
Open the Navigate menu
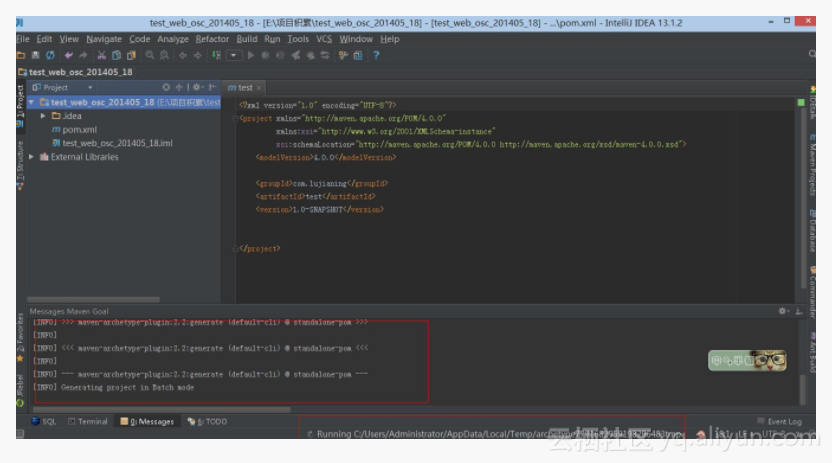pyautogui.click(x=104, y=39)
